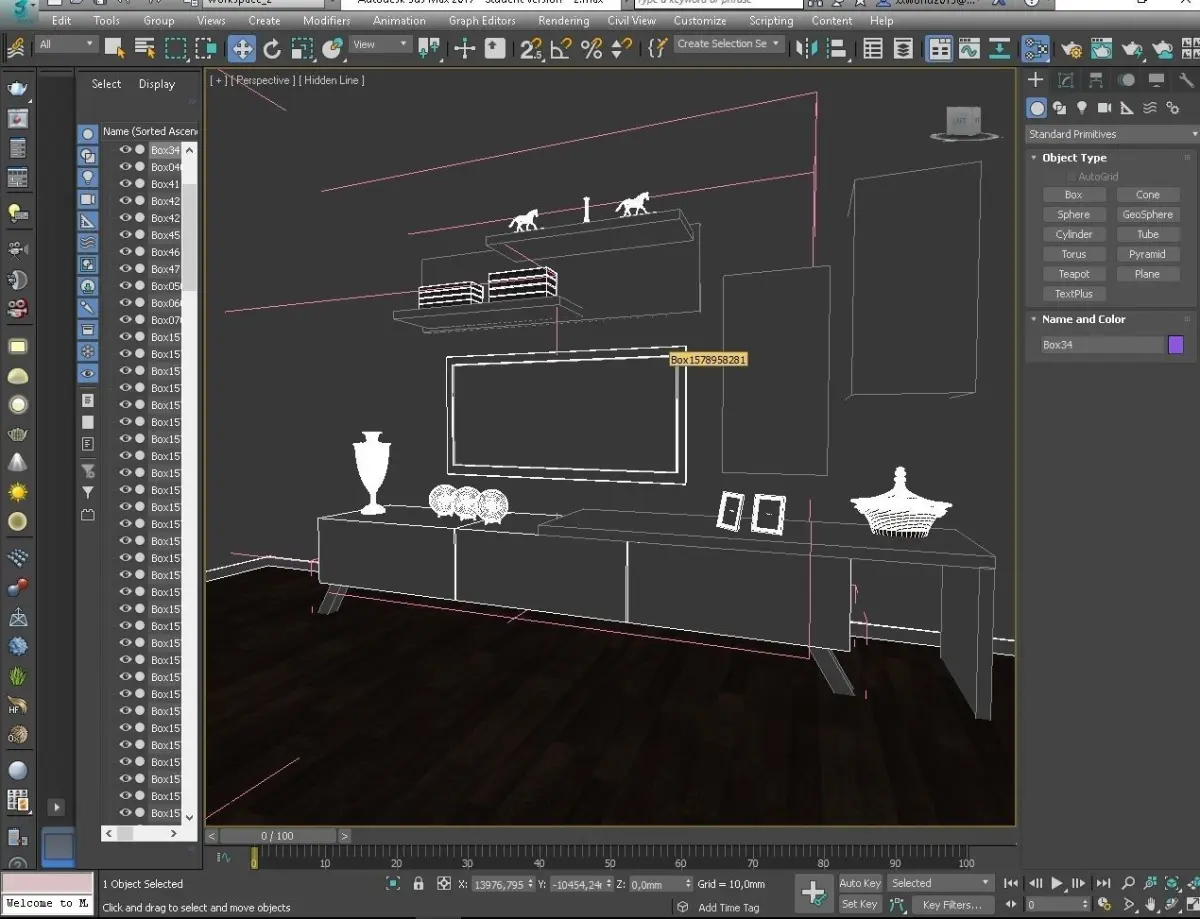Open the Modify panel tab icon
The height and width of the screenshot is (919, 1200).
point(1066,80)
